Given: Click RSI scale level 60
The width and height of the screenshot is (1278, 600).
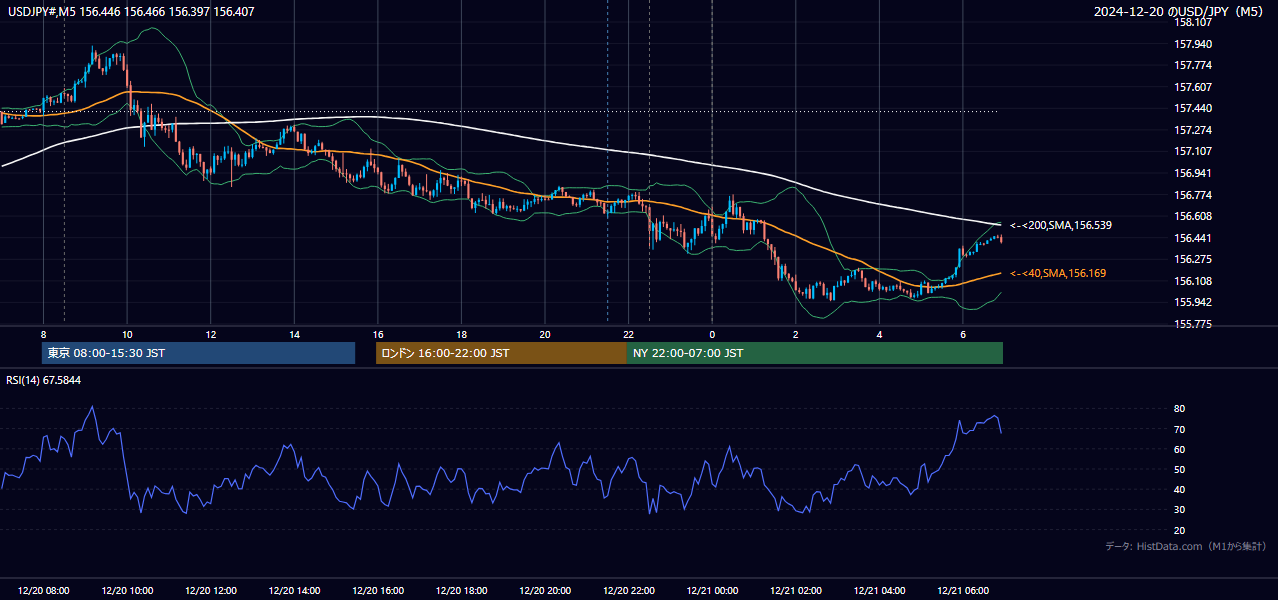Looking at the screenshot, I should 1179,449.
